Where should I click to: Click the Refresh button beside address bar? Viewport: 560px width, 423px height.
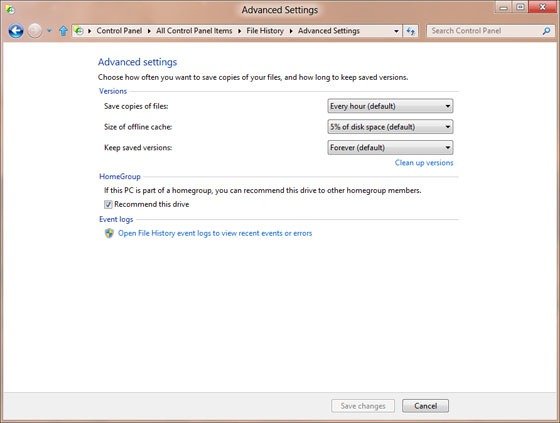(x=410, y=31)
